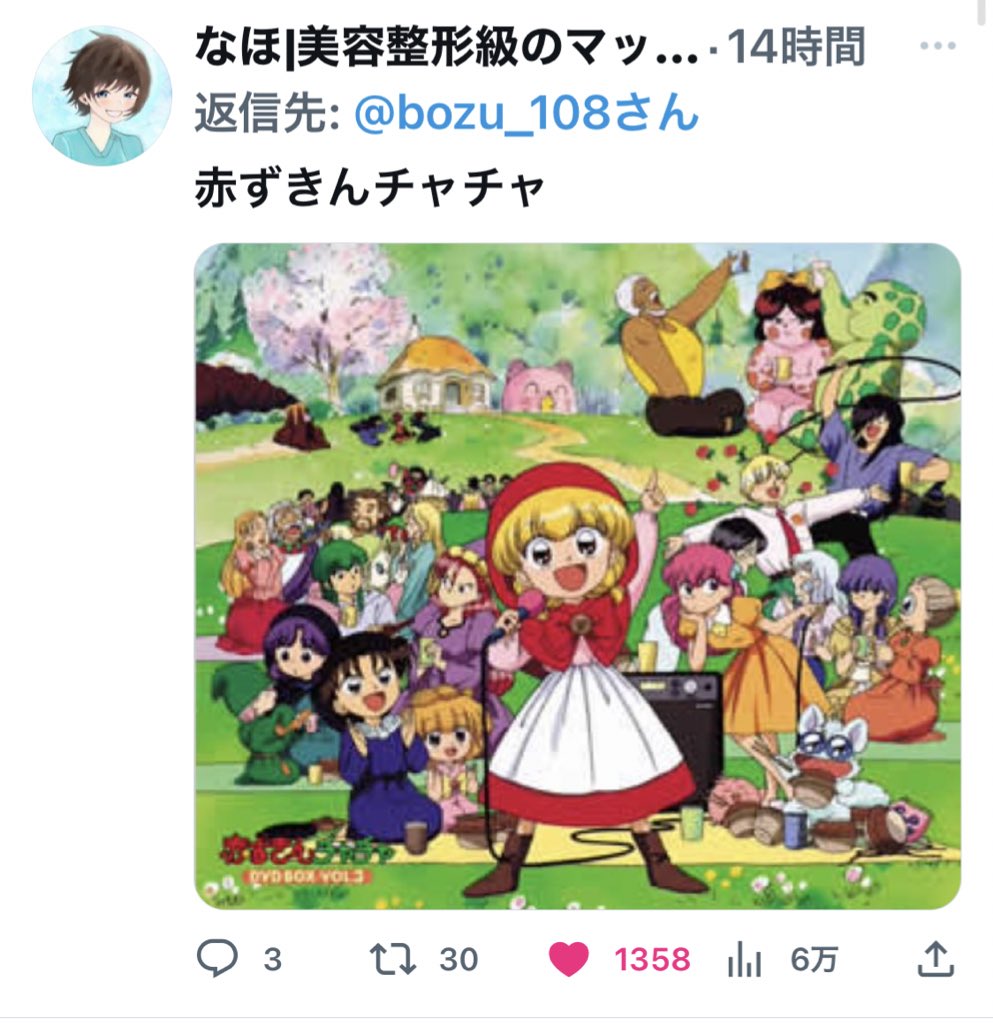Tap the share upload icon
The image size is (993, 1024).
936,958
